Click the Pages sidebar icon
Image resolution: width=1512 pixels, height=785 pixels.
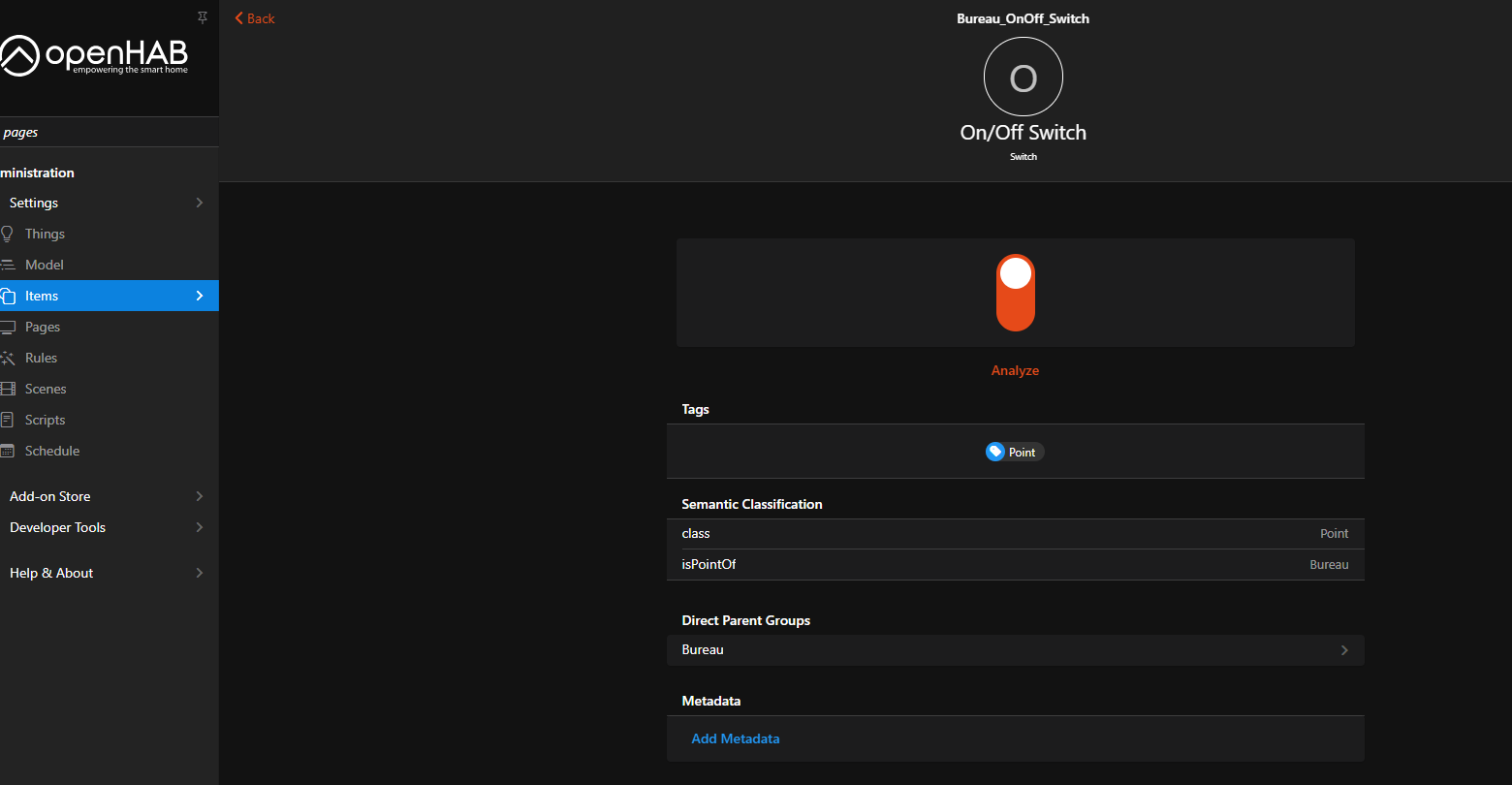9,327
